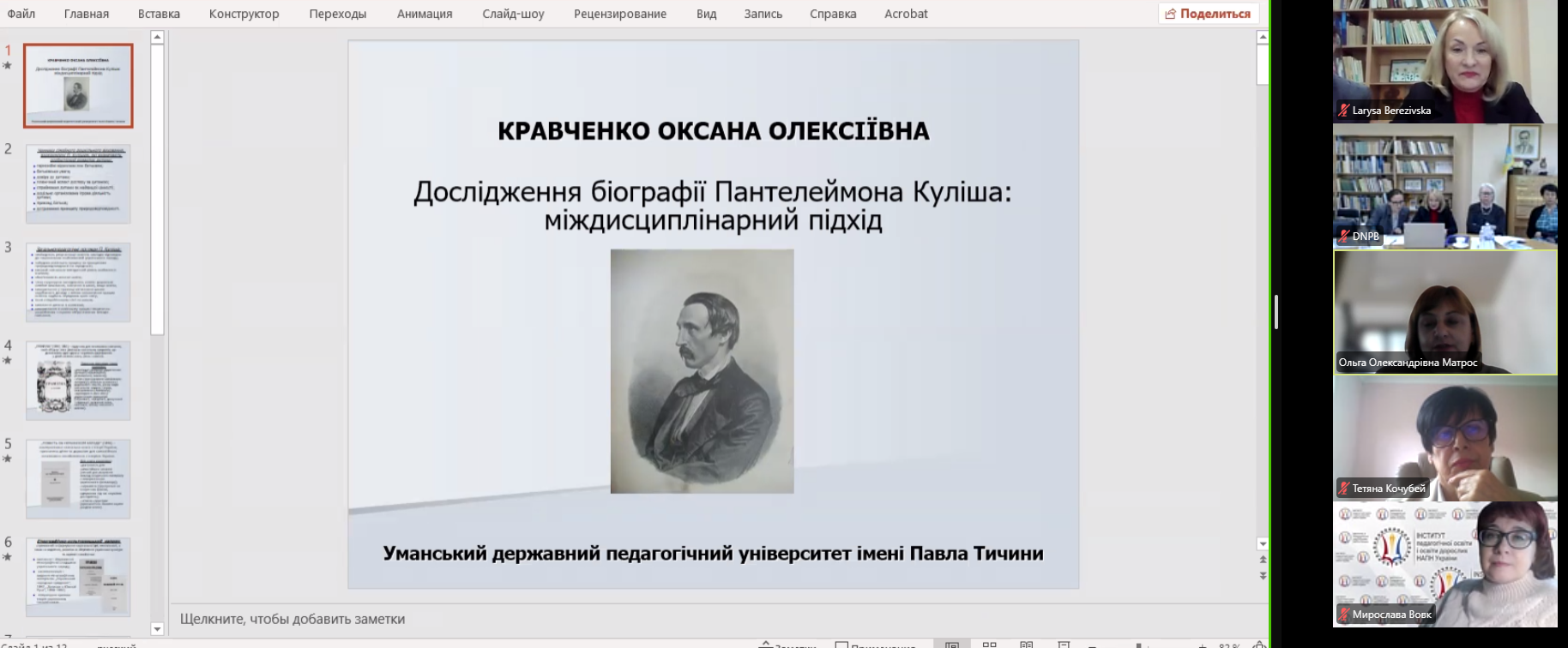
Task: Click the muted mic icon beside DNPB
Action: [x=1344, y=237]
